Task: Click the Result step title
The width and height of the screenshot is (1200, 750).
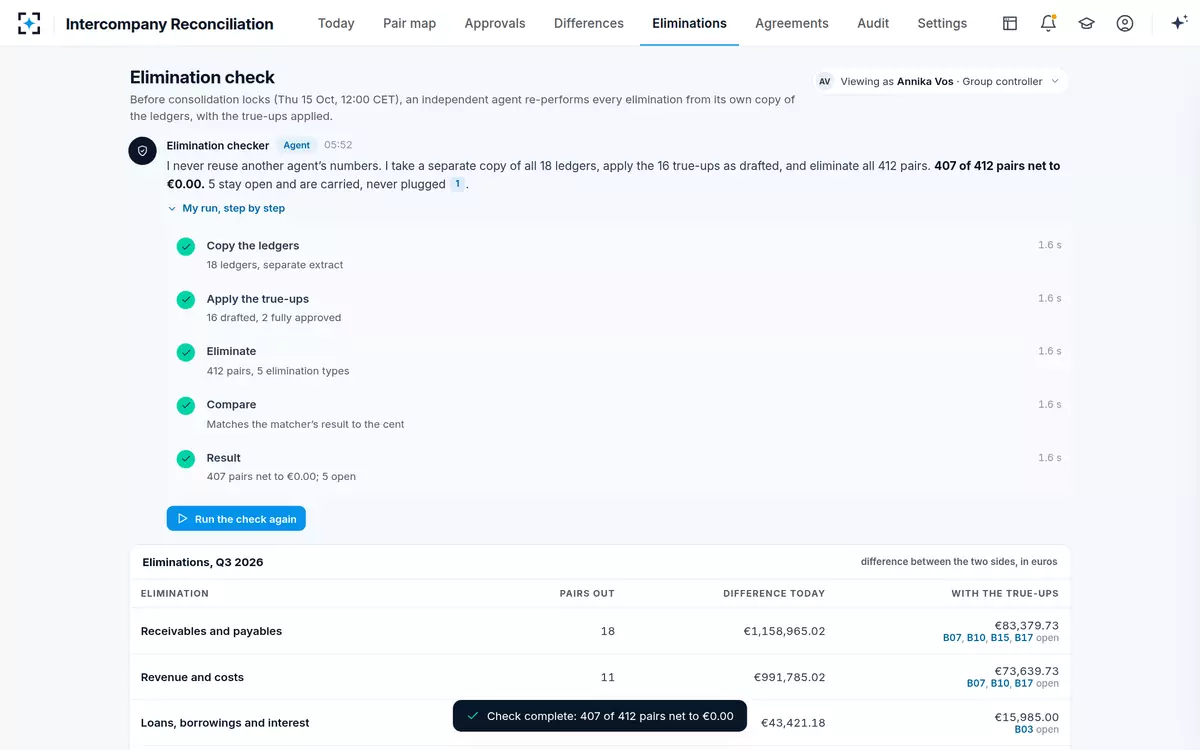Action: [x=224, y=457]
